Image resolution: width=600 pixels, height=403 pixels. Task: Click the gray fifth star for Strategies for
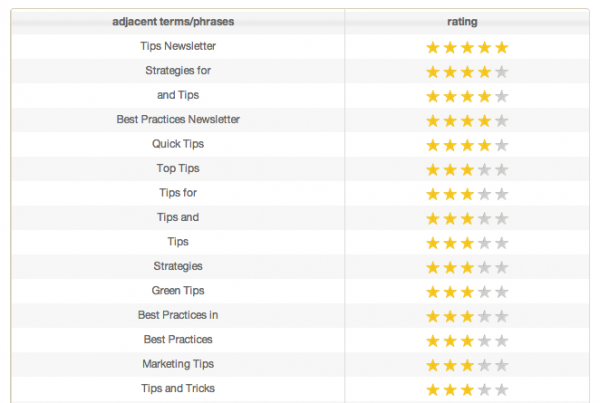(501, 72)
